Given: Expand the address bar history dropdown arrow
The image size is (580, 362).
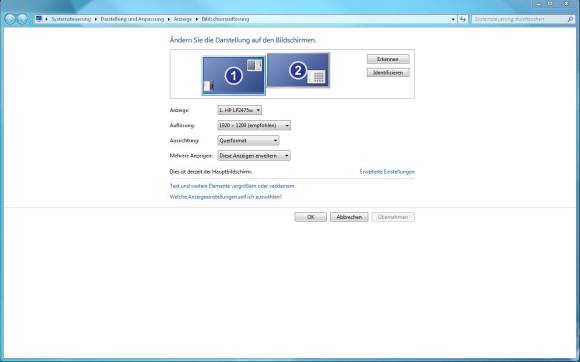Looking at the screenshot, I should click(x=453, y=19).
